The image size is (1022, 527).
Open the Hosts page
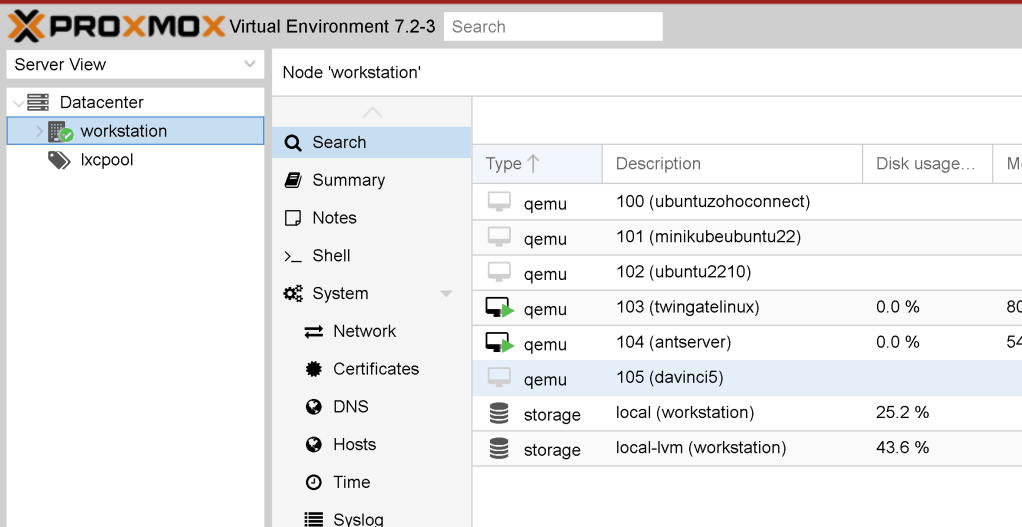pyautogui.click(x=372, y=445)
